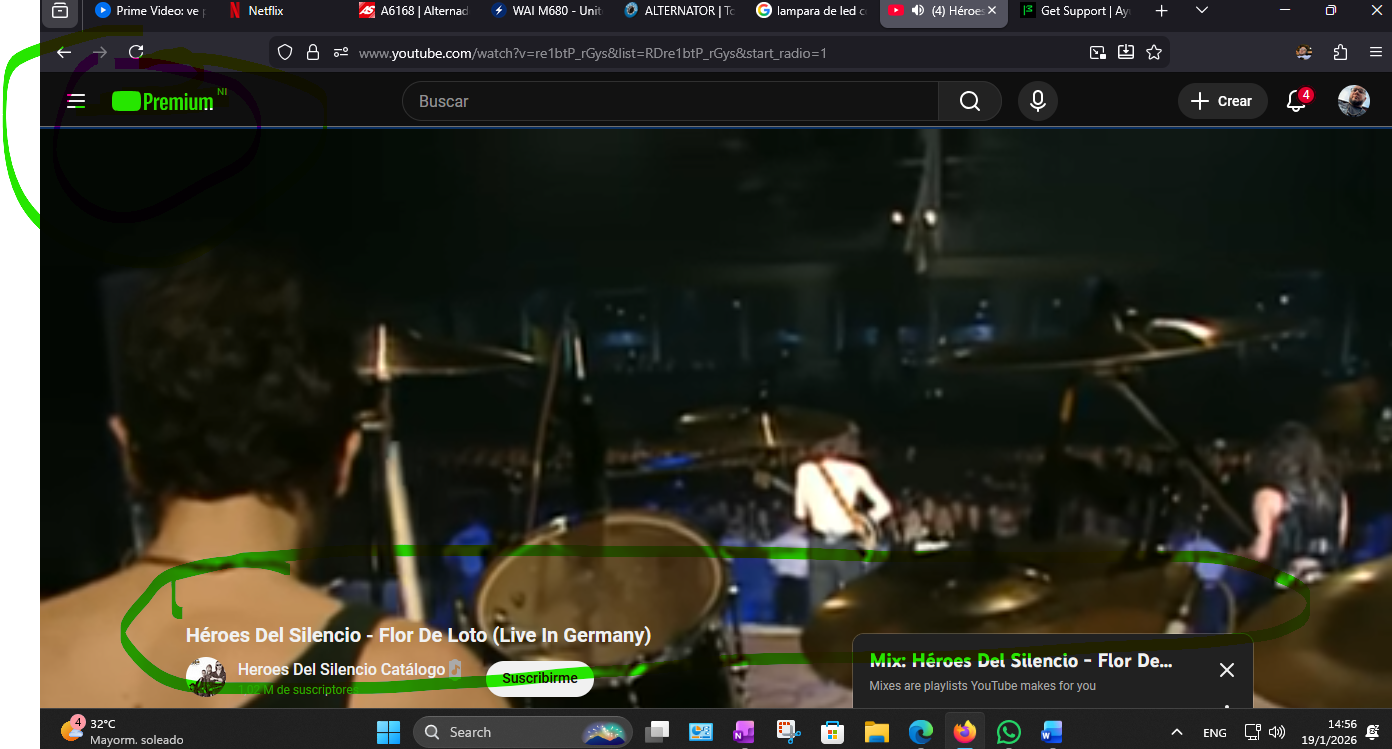
Task: Launch Snipping Tool from the taskbar
Action: coord(788,732)
